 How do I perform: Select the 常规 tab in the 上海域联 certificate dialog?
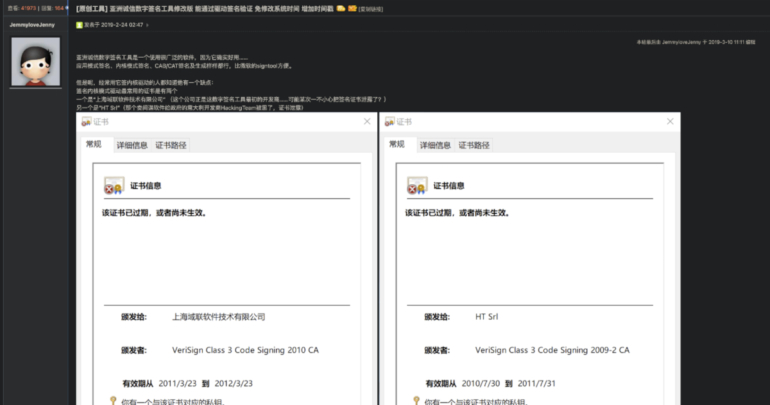pos(93,144)
